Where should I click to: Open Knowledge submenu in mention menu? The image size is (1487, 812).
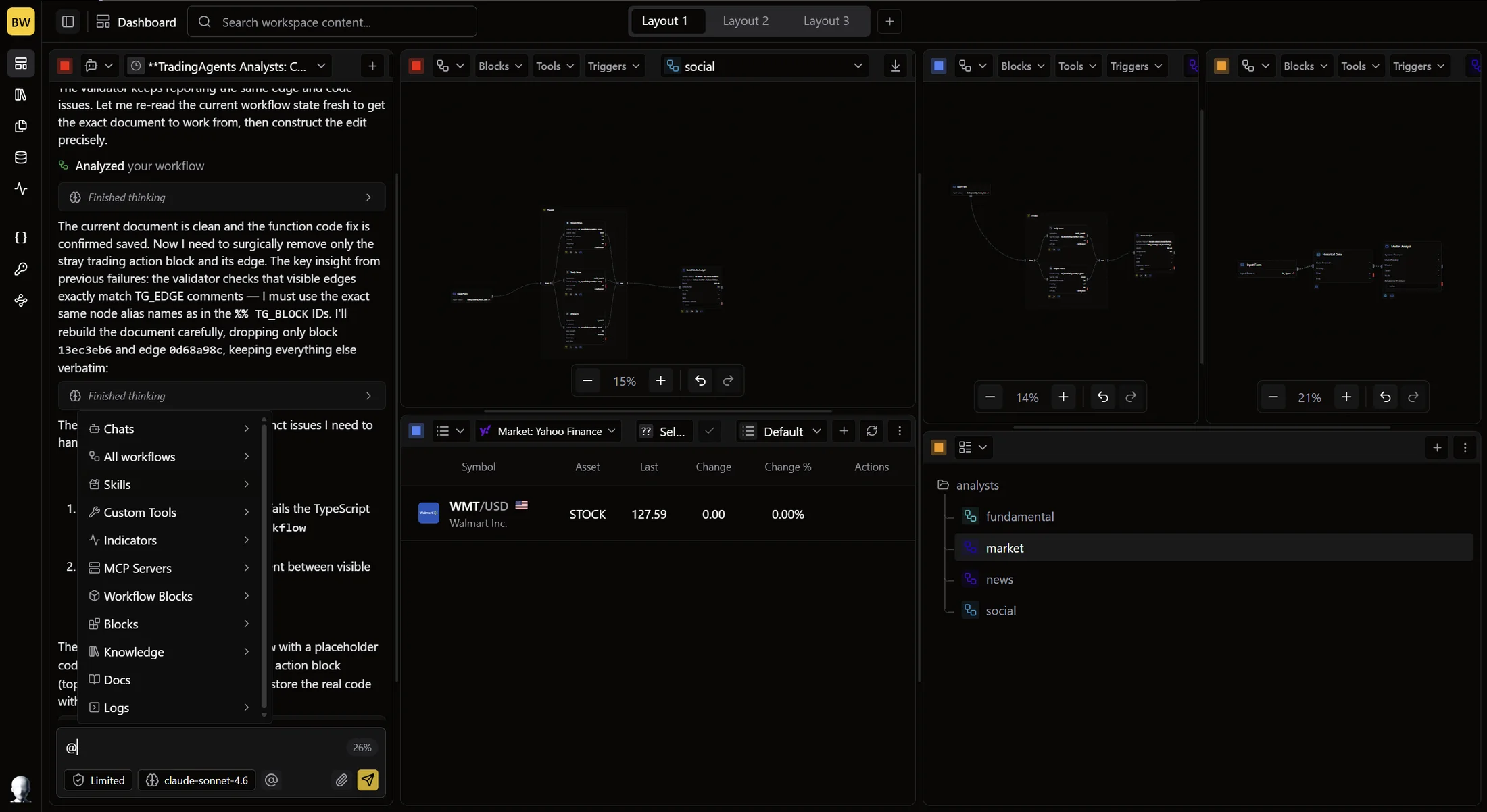[170, 652]
